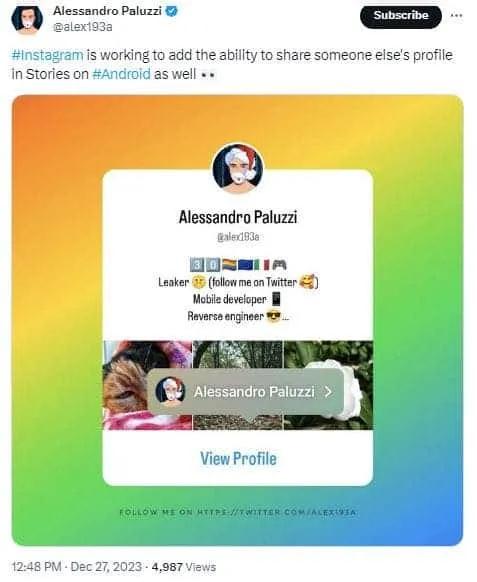Click the tweet timestamp 12:48 PM Dec 27, 2023
Screen dimensions: 477x582
77,567
